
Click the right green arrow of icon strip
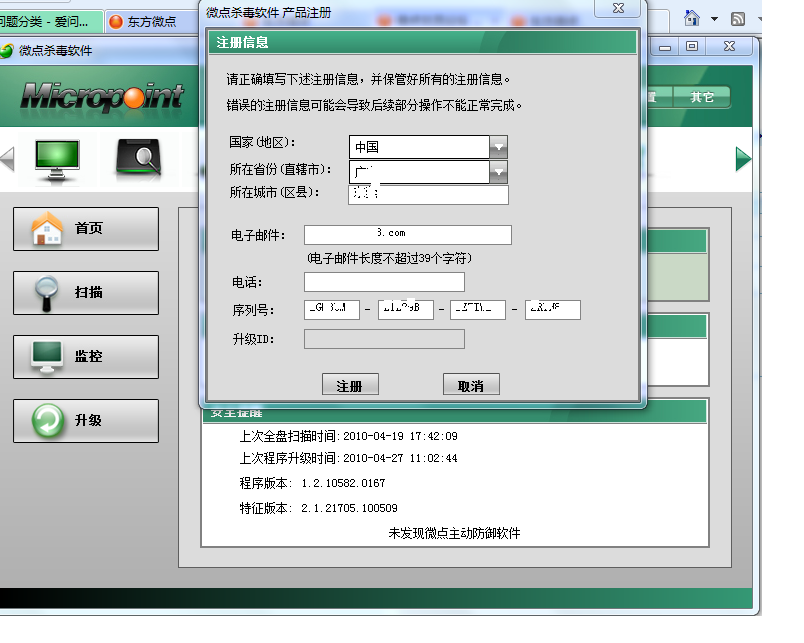[743, 159]
